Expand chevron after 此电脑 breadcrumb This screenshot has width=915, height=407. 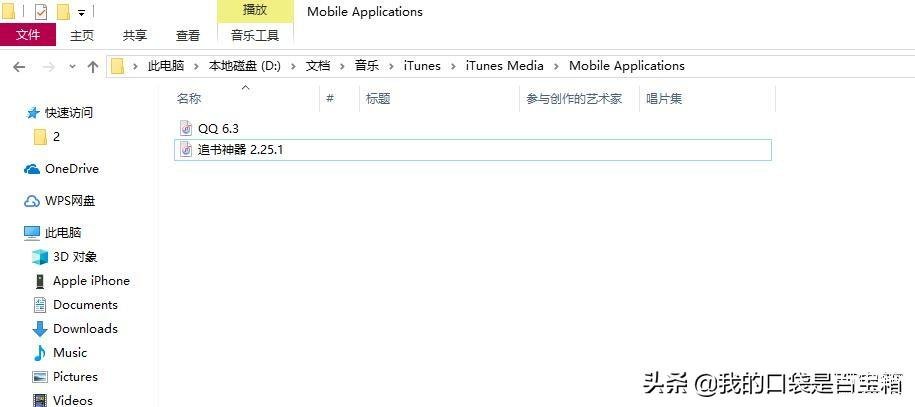pyautogui.click(x=197, y=67)
